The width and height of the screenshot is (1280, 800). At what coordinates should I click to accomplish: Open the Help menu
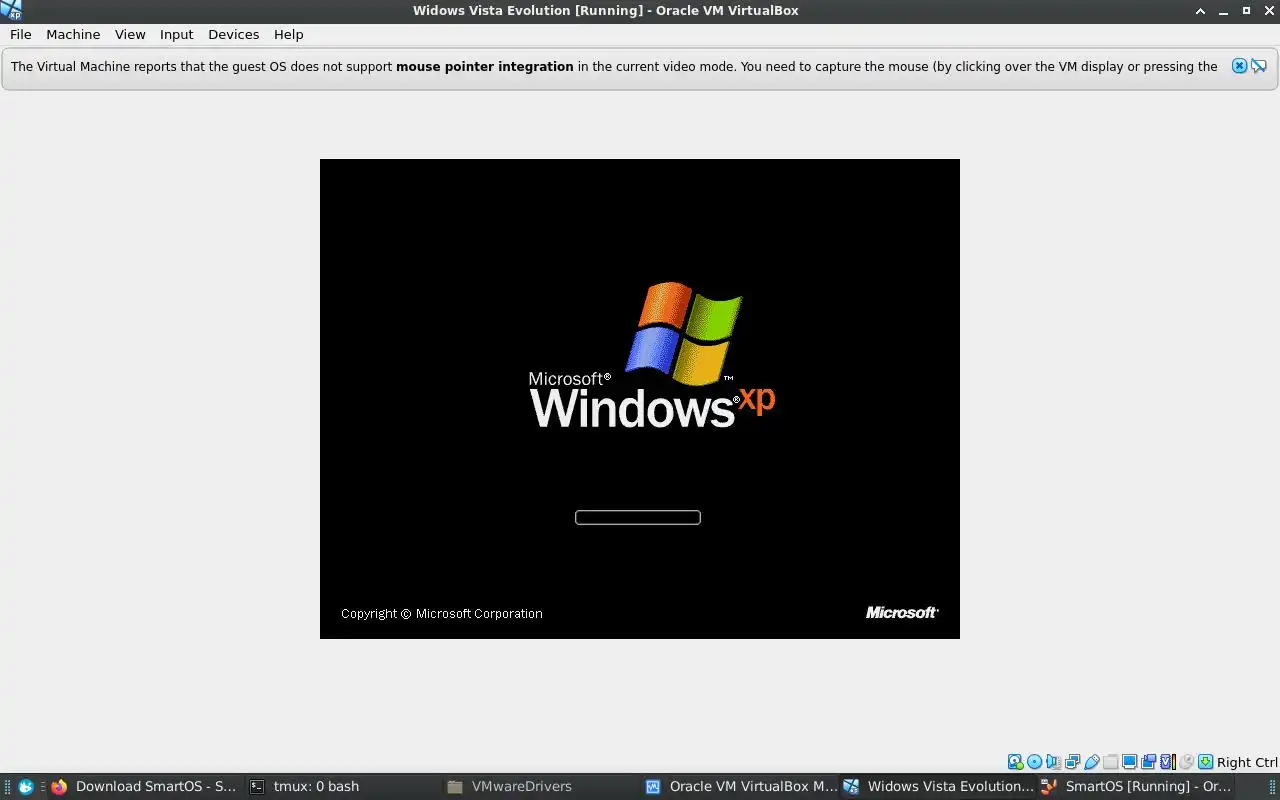pyautogui.click(x=288, y=34)
